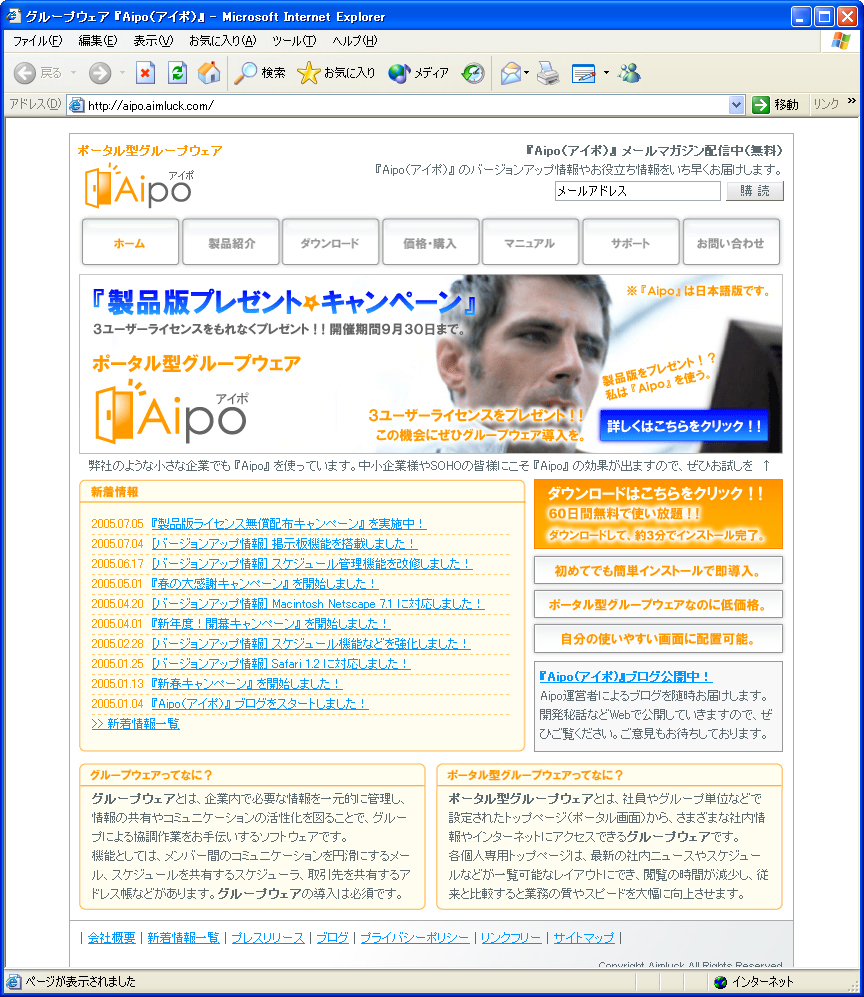The image size is (864, 997).
Task: Focus the メールアドレス input field
Action: [637, 191]
